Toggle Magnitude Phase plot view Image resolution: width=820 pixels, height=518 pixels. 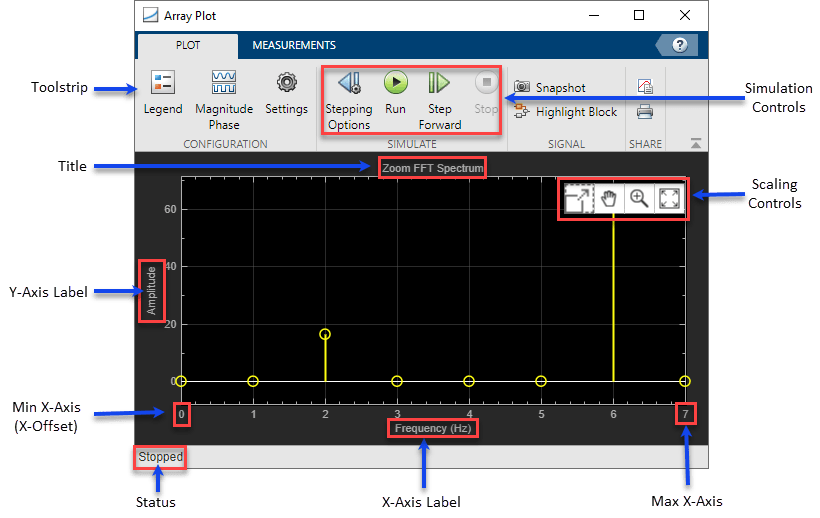[x=224, y=100]
